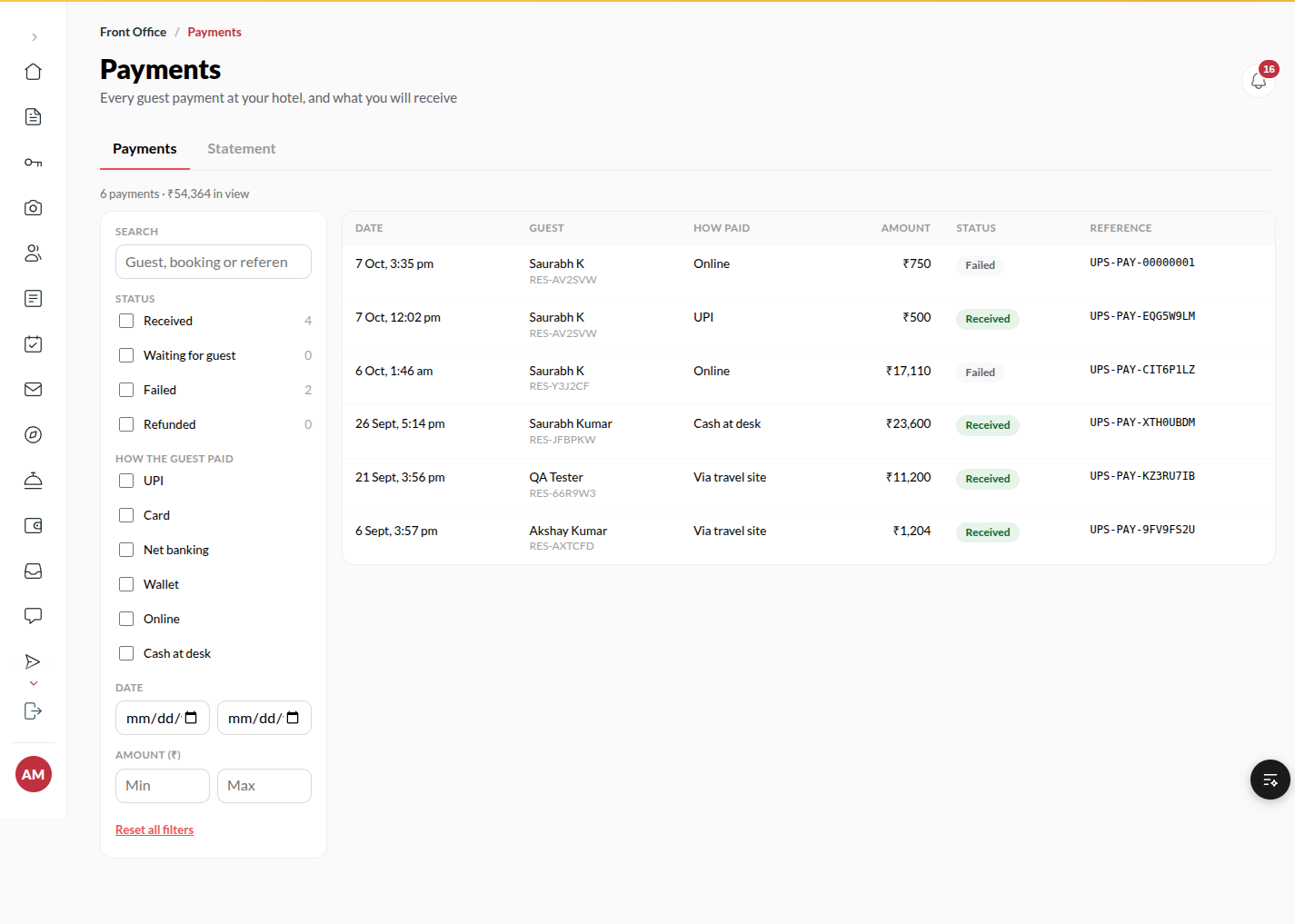Open the home icon in sidebar
This screenshot has height=924, width=1295.
[x=34, y=72]
